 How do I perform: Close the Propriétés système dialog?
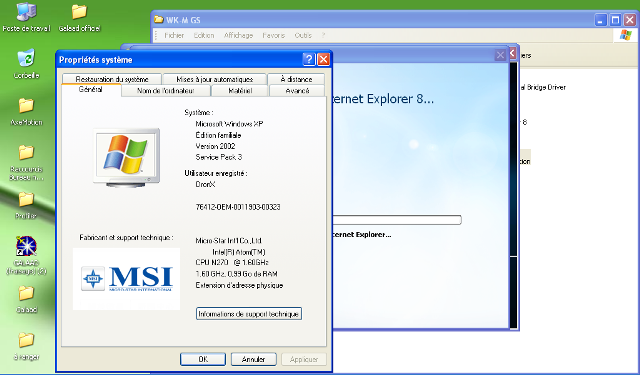(x=323, y=60)
